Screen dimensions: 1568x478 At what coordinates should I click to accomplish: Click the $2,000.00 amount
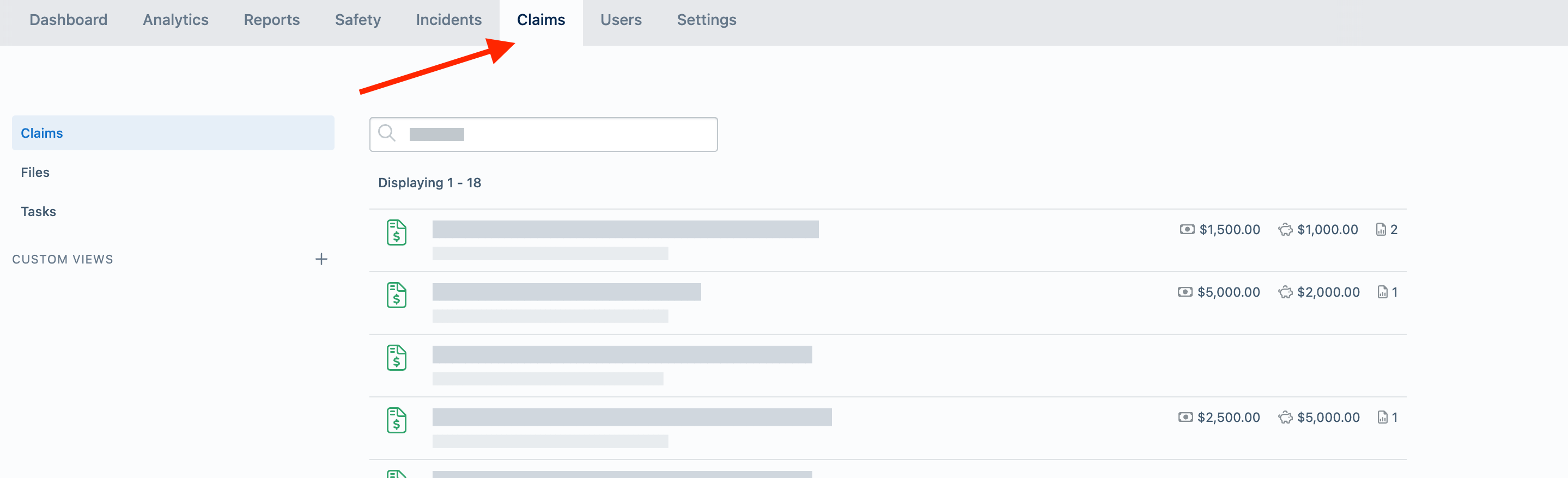click(1328, 292)
